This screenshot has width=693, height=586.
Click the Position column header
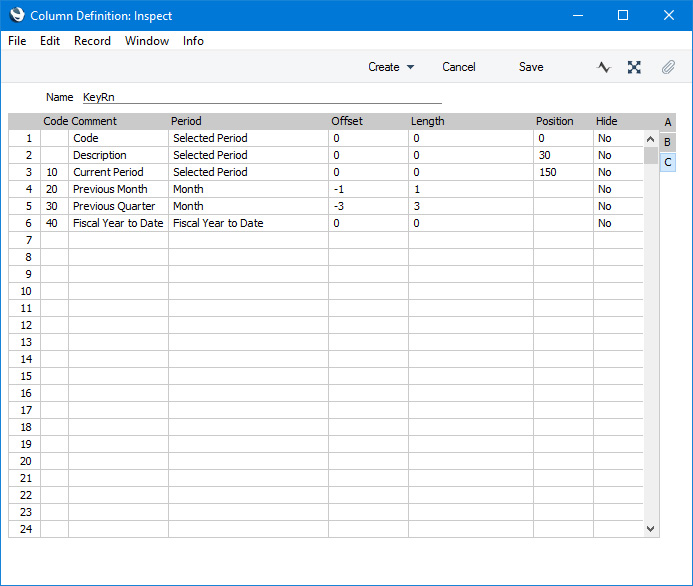555,121
